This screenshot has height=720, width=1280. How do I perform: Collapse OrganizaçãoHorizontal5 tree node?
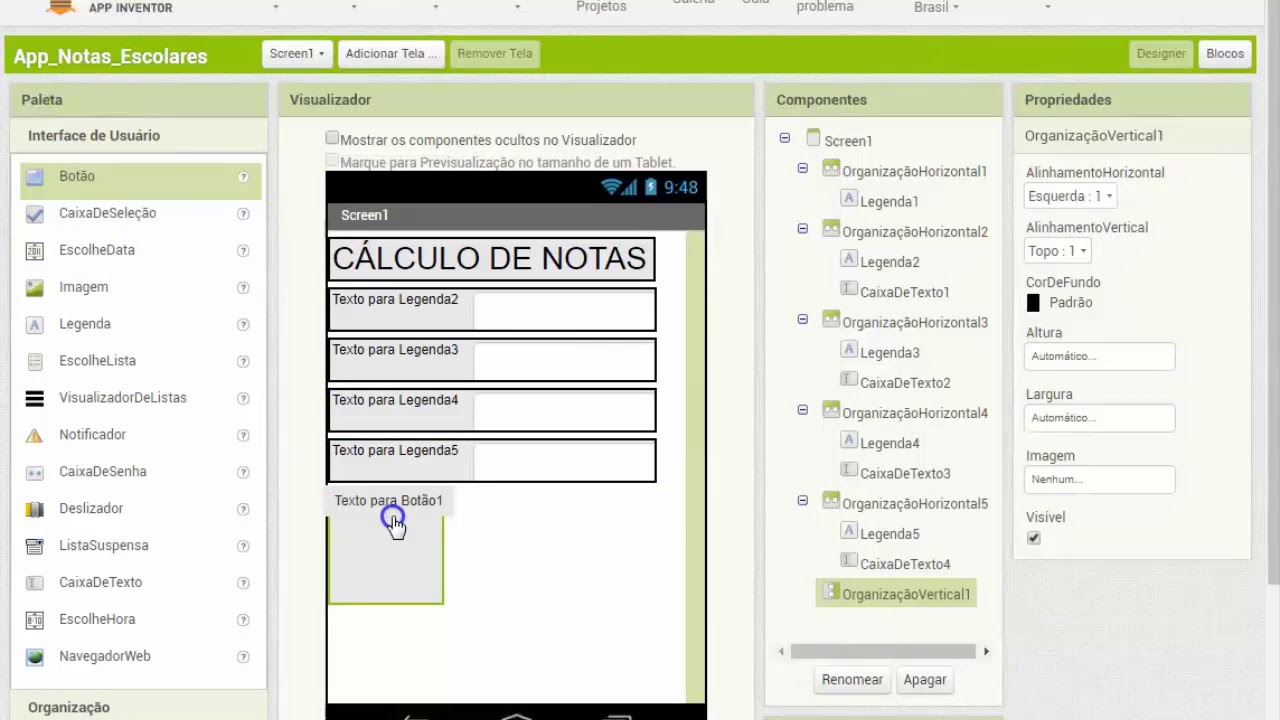(x=802, y=500)
